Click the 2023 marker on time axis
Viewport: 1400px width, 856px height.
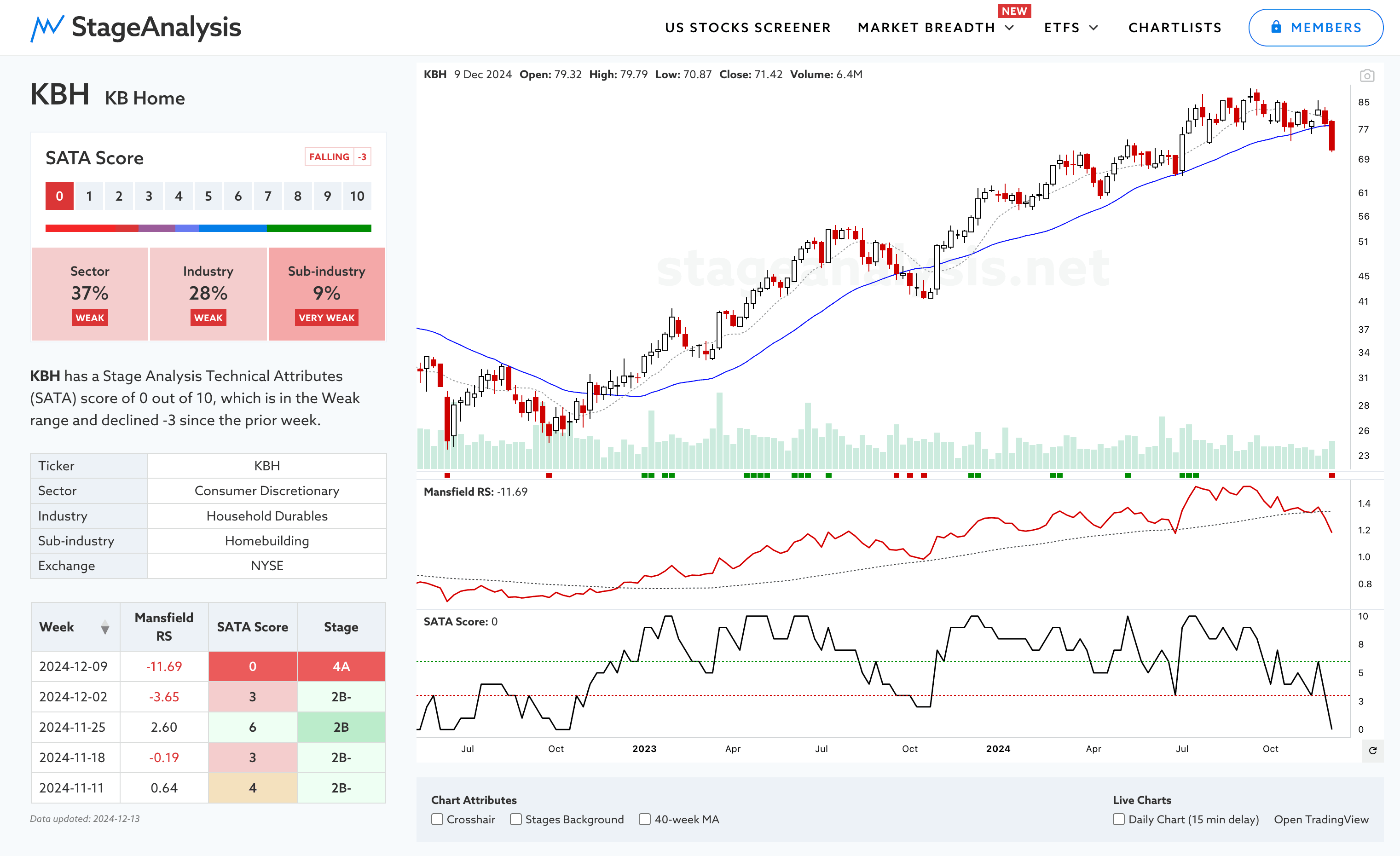click(x=644, y=749)
